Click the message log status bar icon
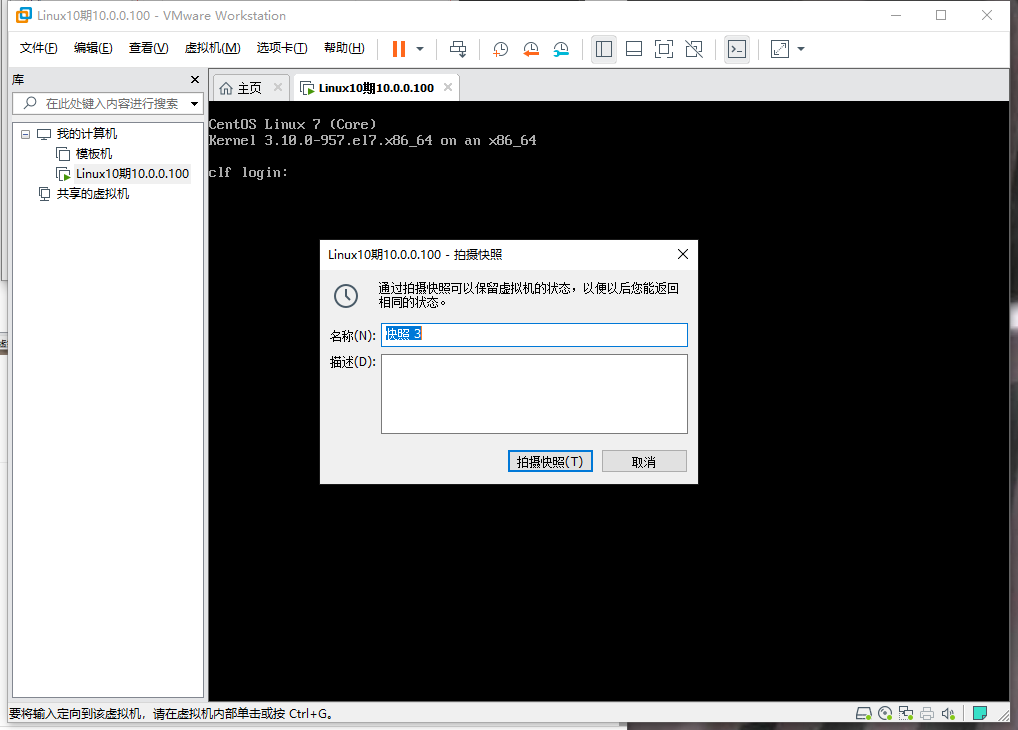This screenshot has width=1018, height=730. pos(980,714)
